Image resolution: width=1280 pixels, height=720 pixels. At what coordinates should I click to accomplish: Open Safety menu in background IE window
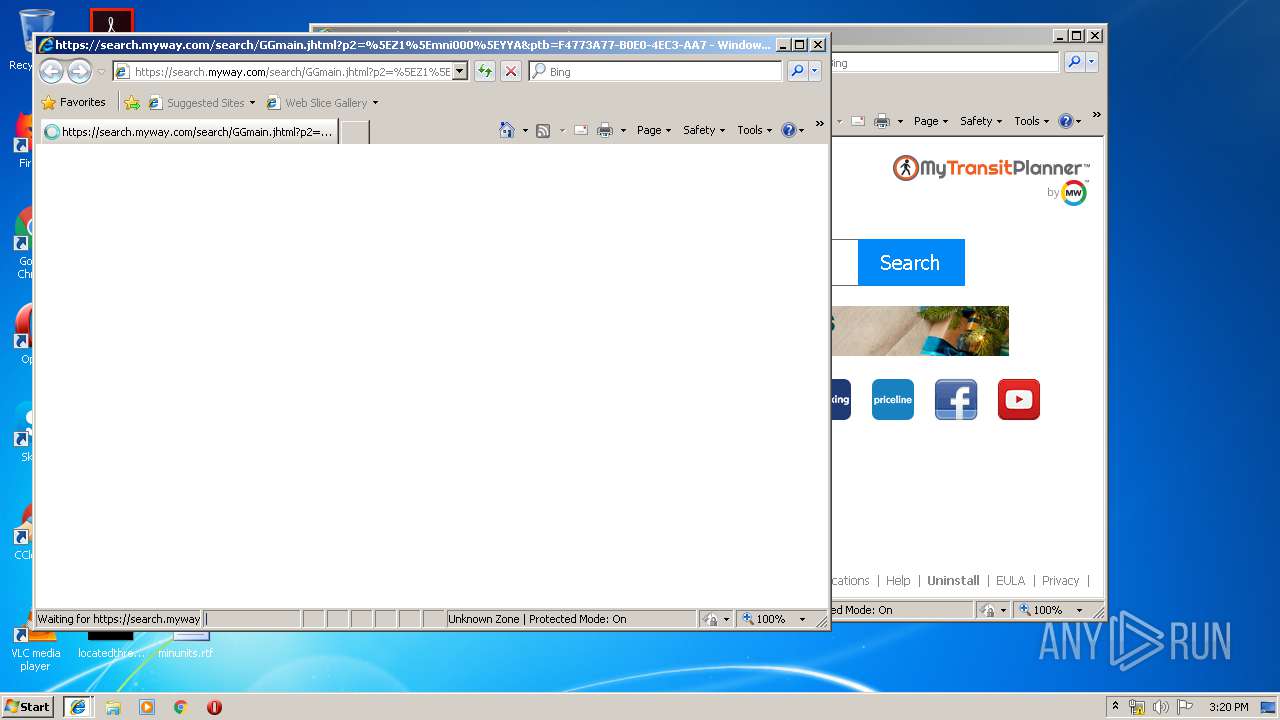tap(981, 121)
